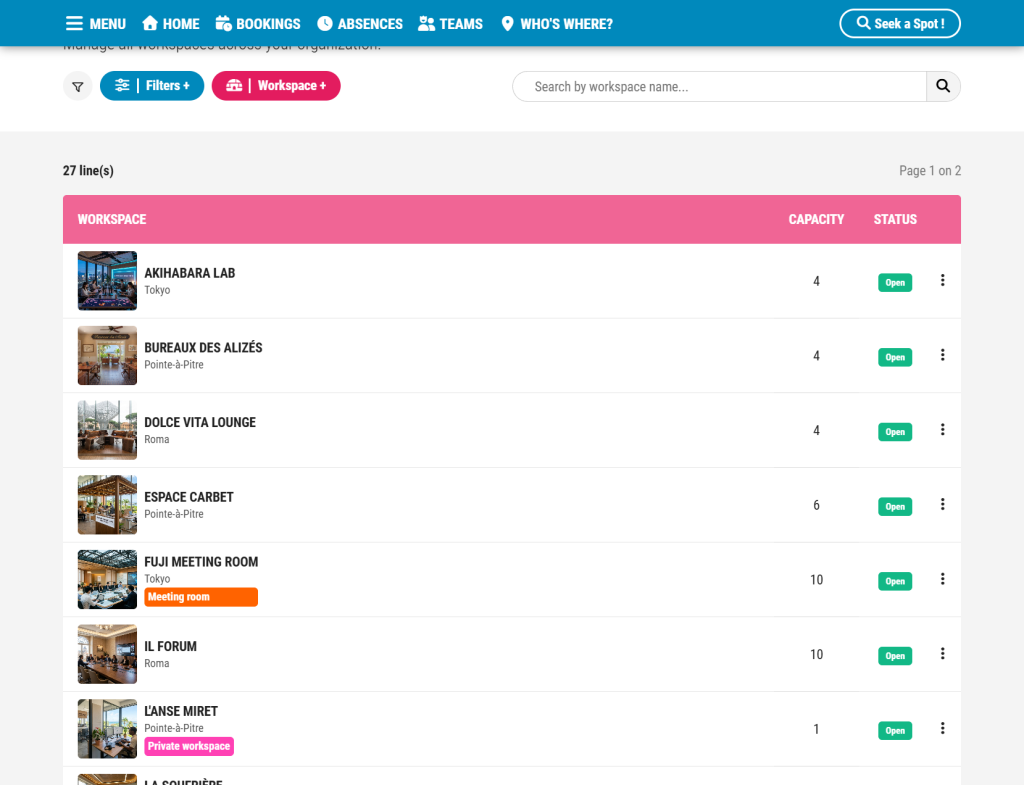Screen dimensions: 1024x785
Task: Click the 27 line(s) count
Action: [88, 170]
